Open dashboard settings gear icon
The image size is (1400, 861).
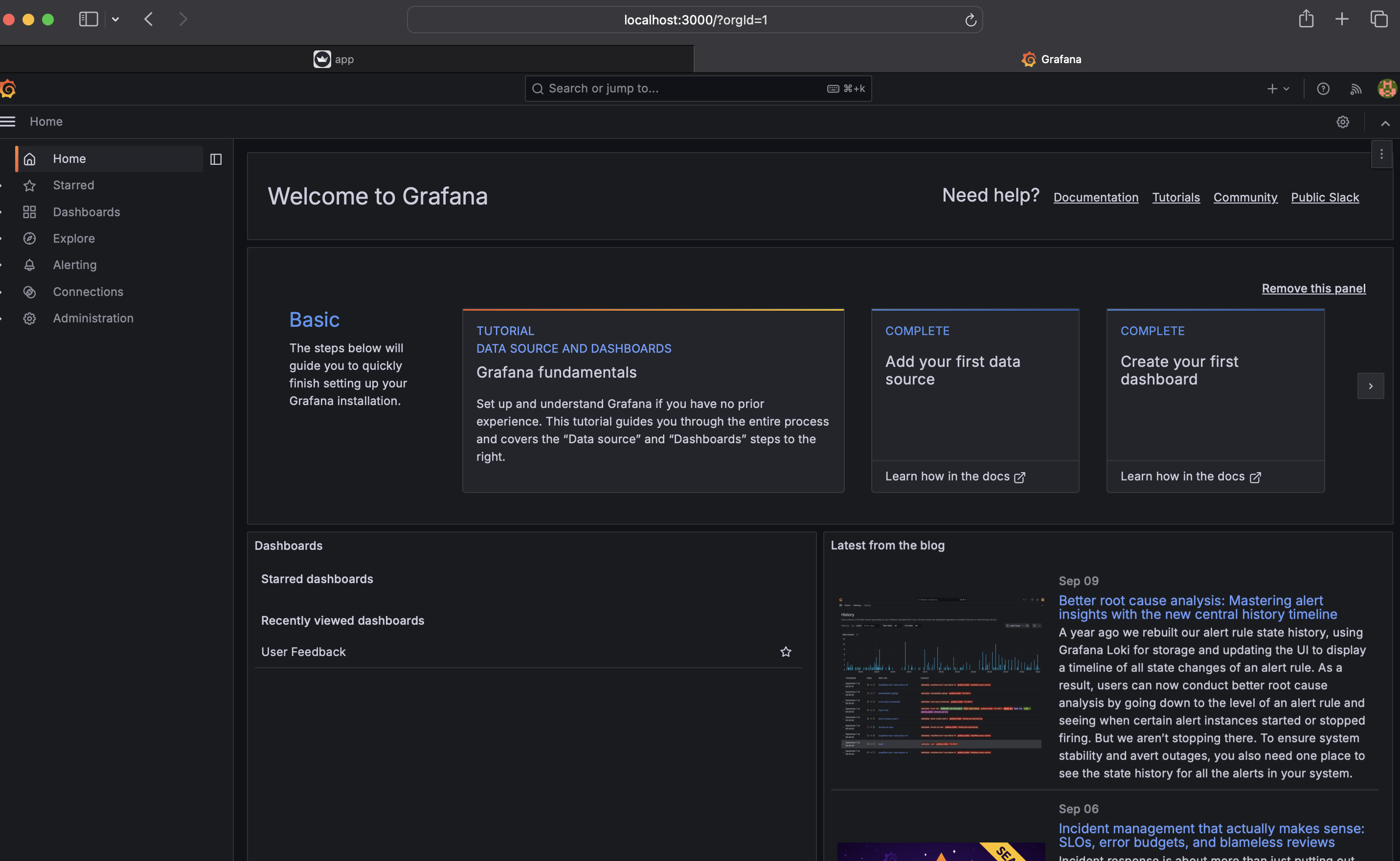click(1343, 122)
